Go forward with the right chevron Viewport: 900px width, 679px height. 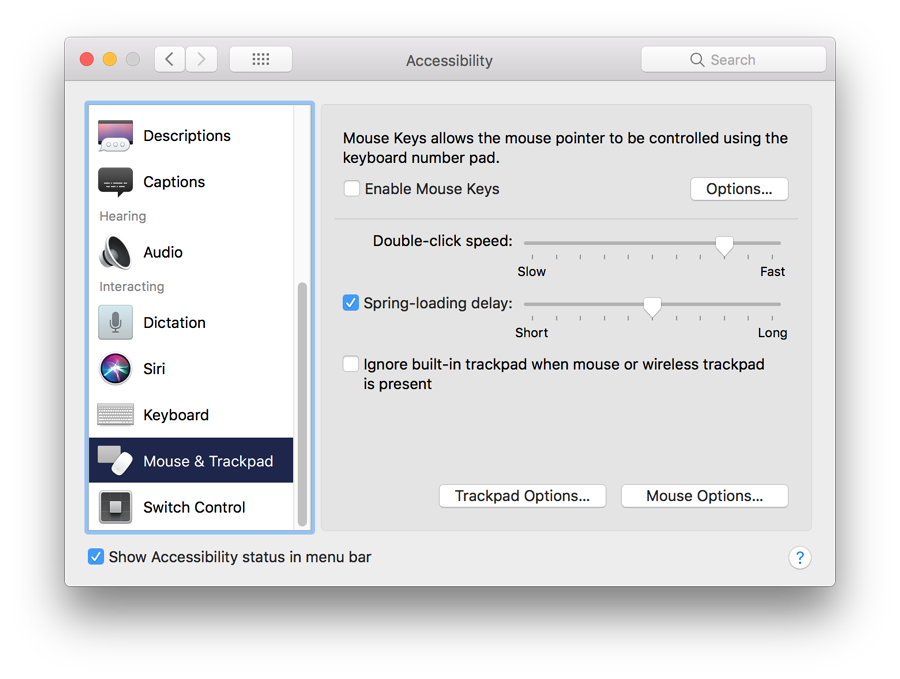pos(201,59)
